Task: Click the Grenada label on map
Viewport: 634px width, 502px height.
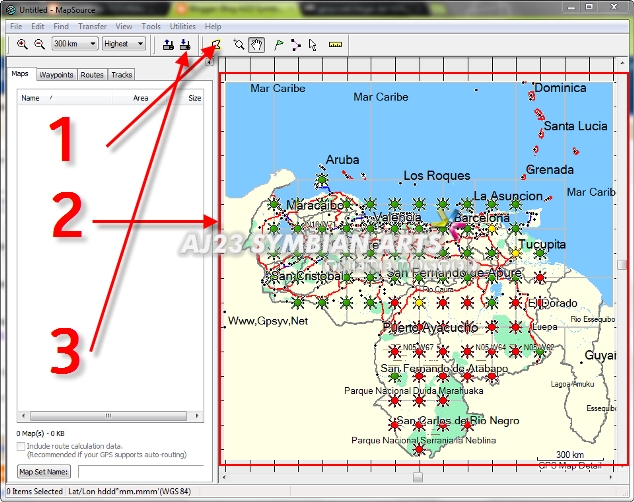Action: (x=550, y=169)
